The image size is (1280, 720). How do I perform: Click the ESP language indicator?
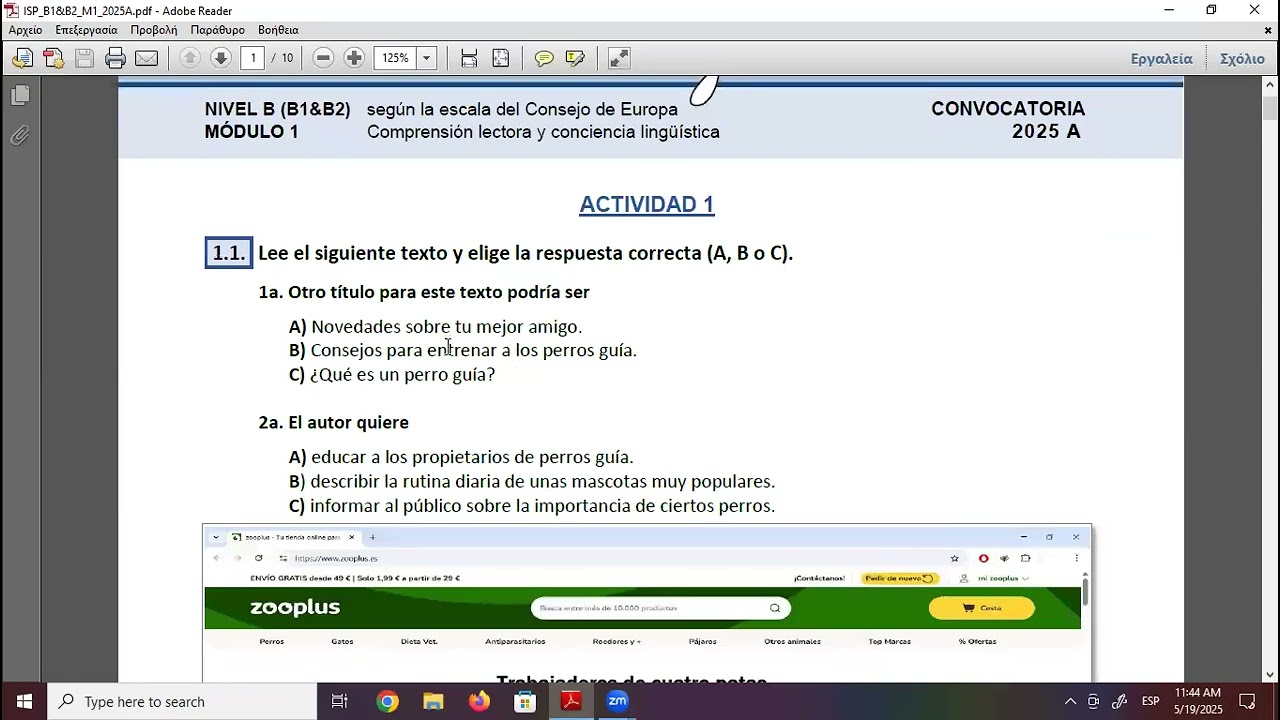click(x=1151, y=701)
